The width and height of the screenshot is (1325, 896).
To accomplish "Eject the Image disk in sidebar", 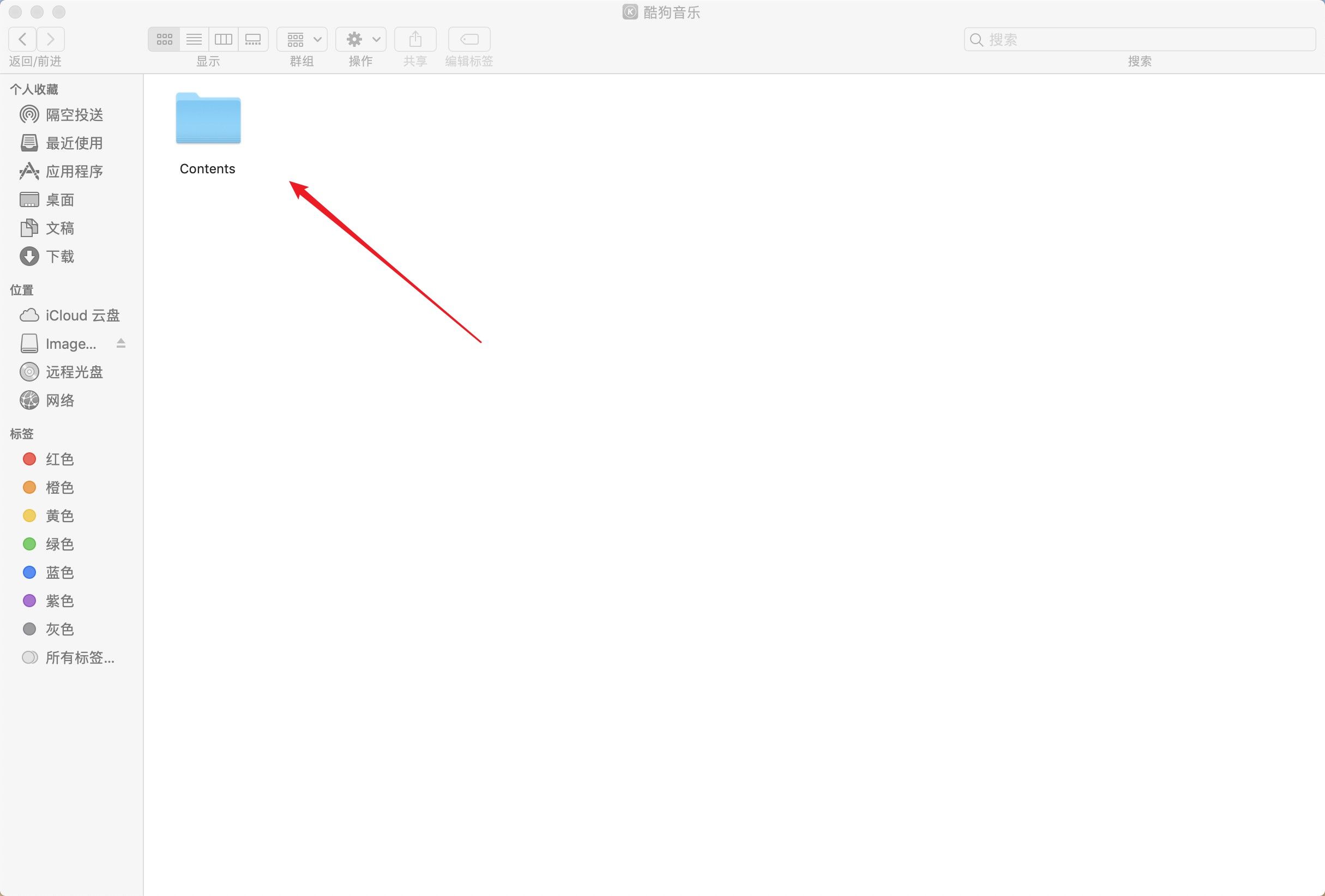I will pos(121,343).
